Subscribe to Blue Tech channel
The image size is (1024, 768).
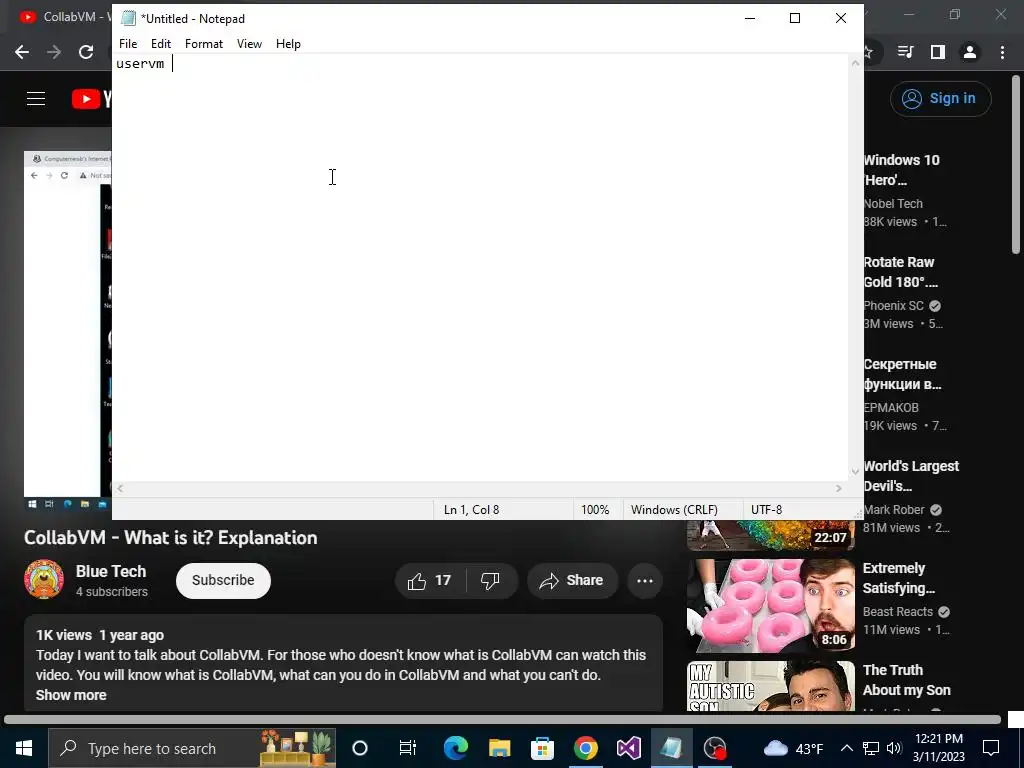click(223, 581)
